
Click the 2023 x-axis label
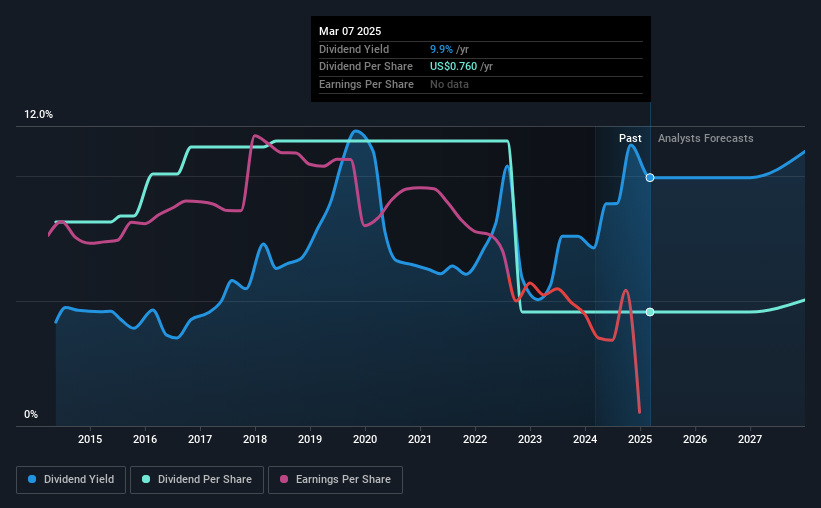point(530,439)
